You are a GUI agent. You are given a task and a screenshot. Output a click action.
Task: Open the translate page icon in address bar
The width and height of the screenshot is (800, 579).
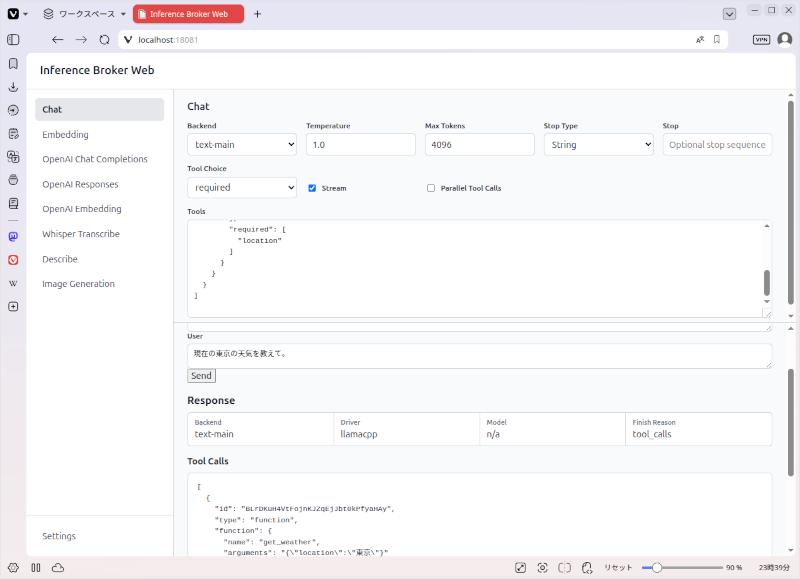(x=700, y=40)
